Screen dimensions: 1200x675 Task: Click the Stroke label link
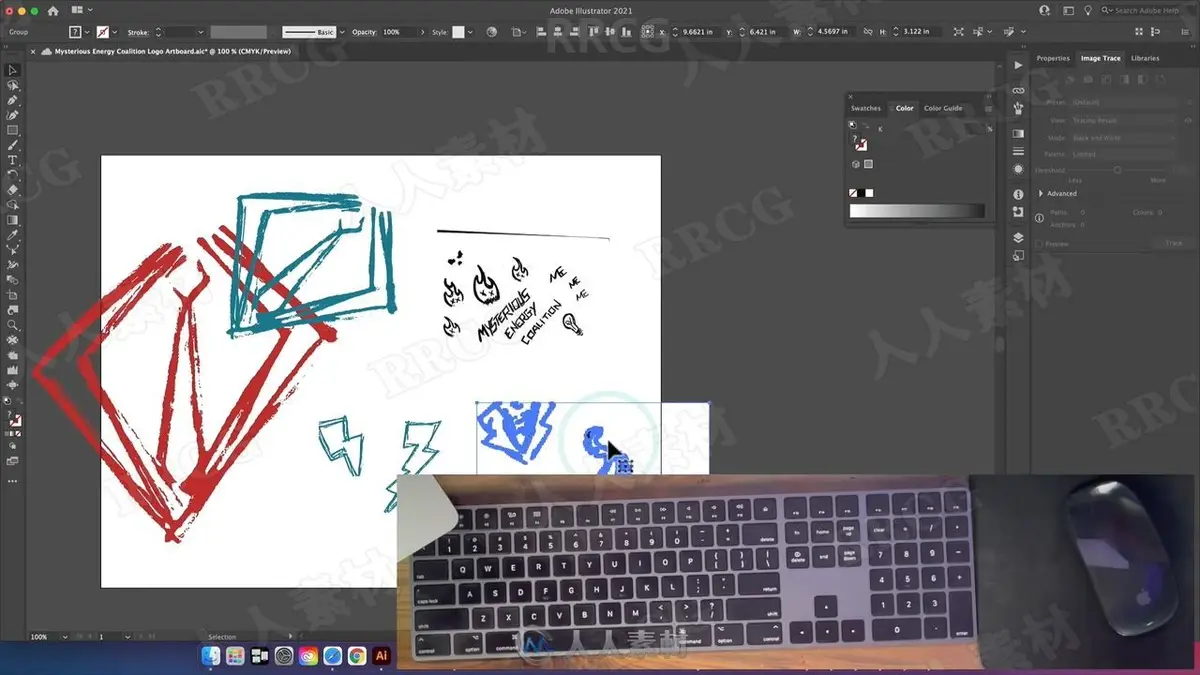(138, 32)
